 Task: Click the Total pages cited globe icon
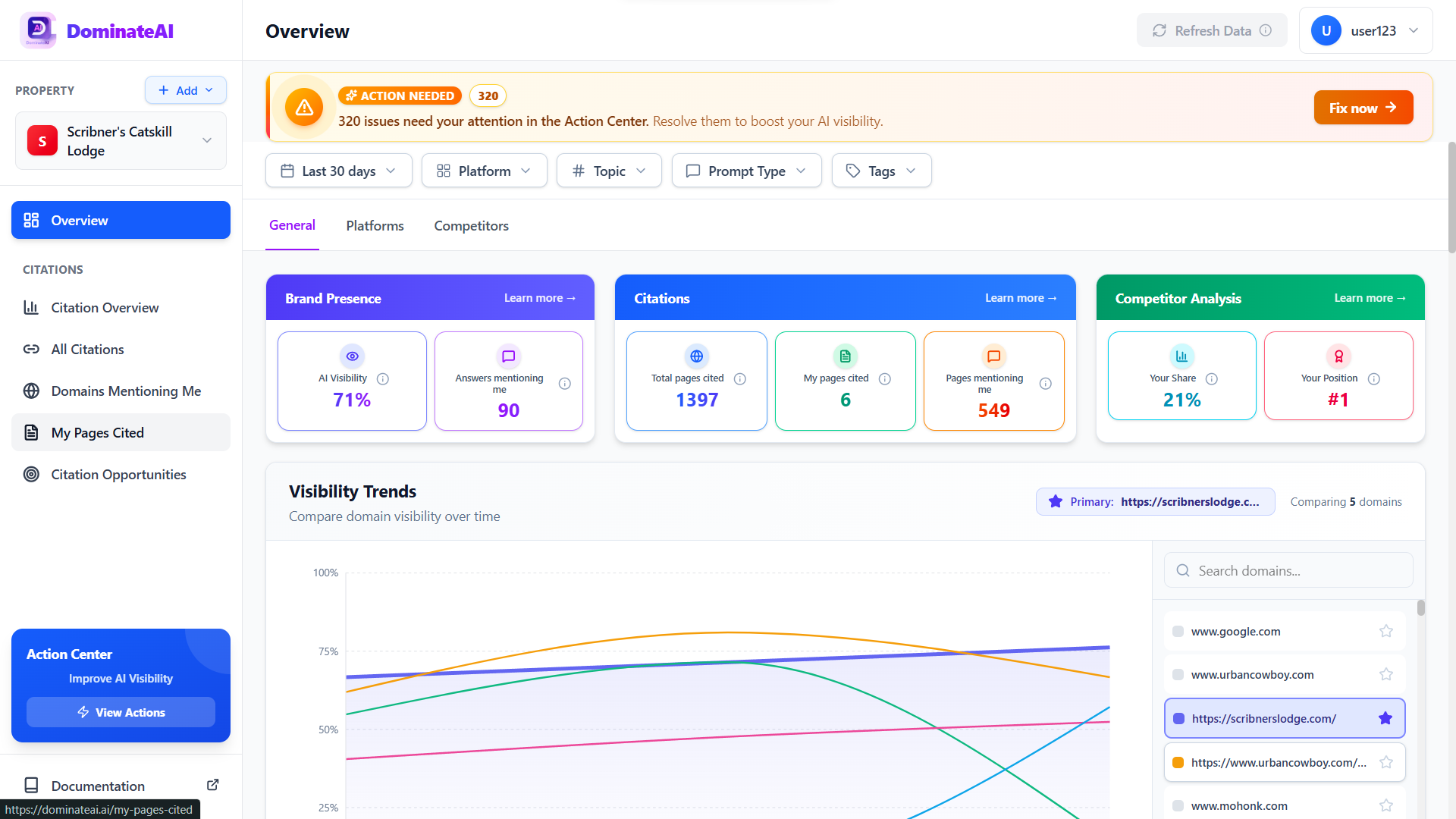click(x=697, y=356)
